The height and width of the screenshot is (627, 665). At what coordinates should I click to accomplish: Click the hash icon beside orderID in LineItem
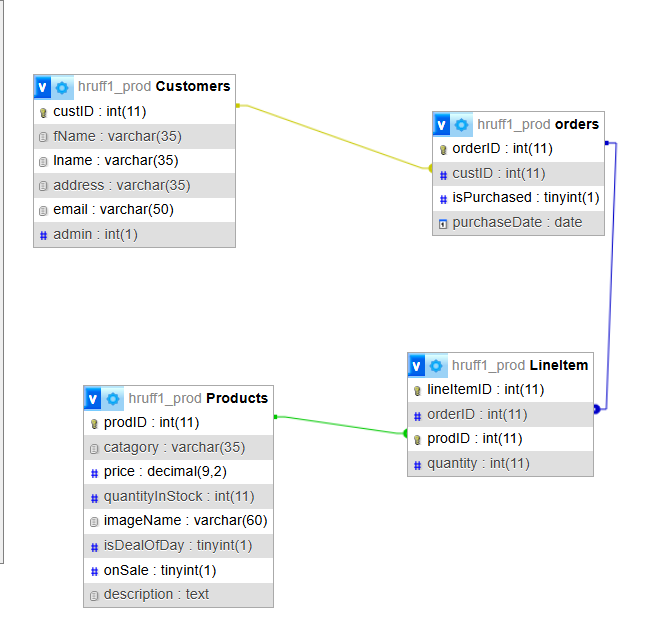[417, 416]
